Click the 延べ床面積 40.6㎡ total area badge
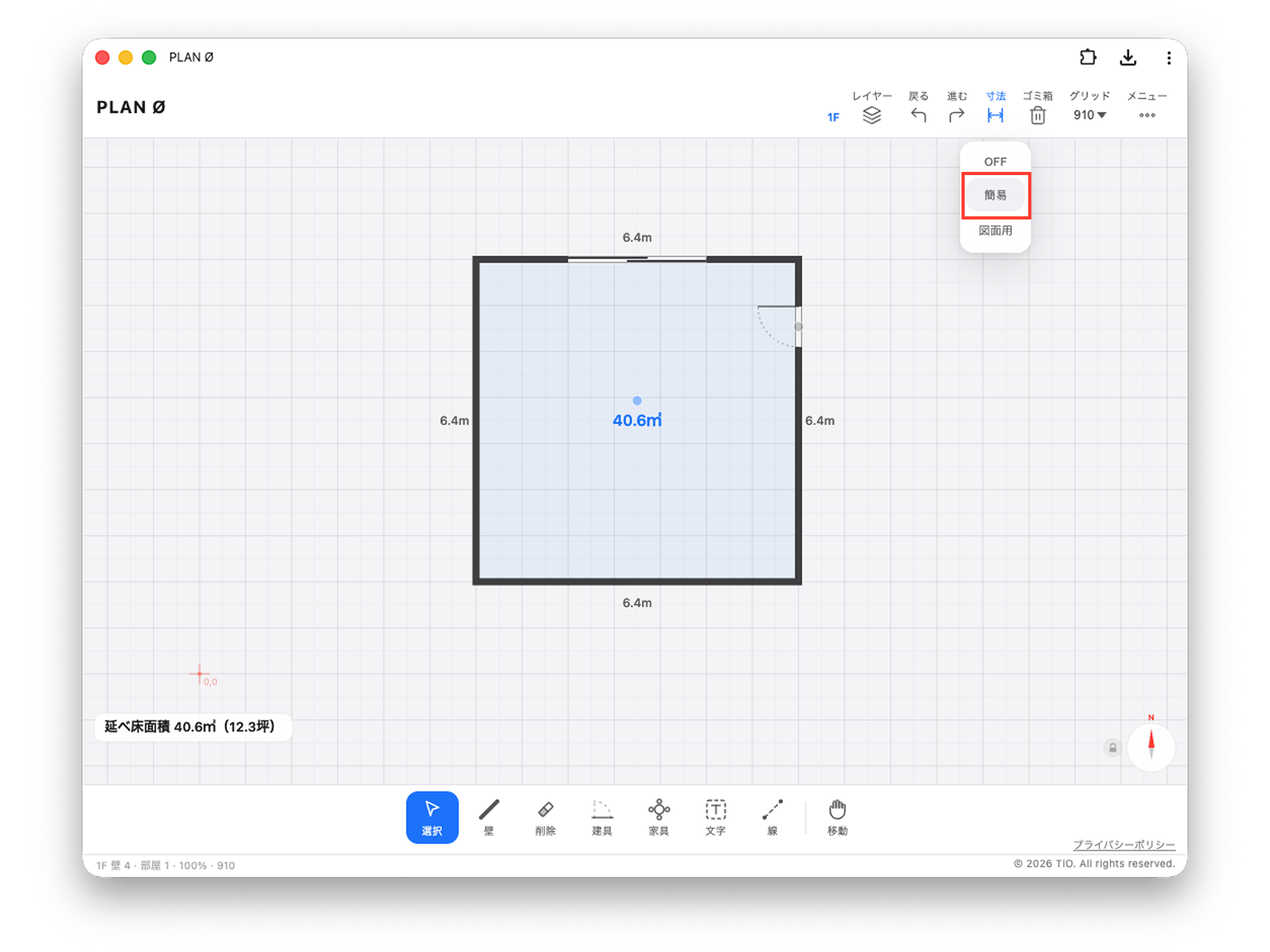This screenshot has width=1270, height=952. [x=193, y=727]
